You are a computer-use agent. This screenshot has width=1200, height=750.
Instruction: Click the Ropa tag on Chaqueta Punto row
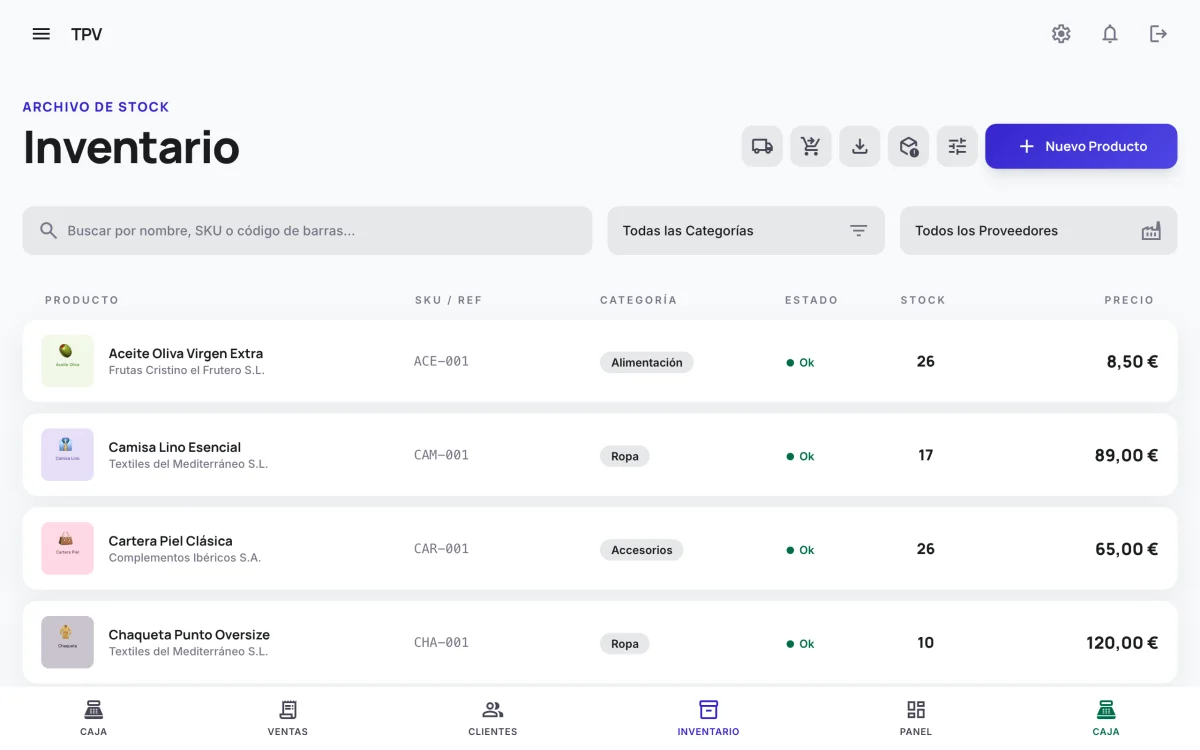pos(625,644)
